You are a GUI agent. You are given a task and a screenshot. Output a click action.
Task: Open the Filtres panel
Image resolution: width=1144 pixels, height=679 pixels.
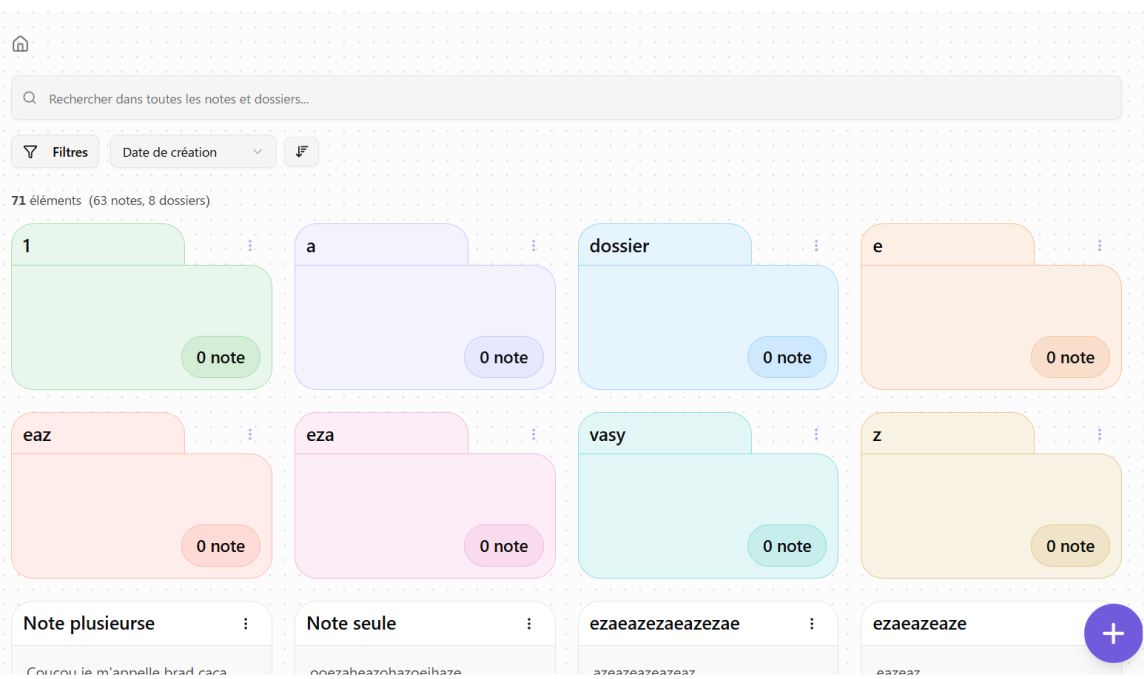click(x=55, y=151)
